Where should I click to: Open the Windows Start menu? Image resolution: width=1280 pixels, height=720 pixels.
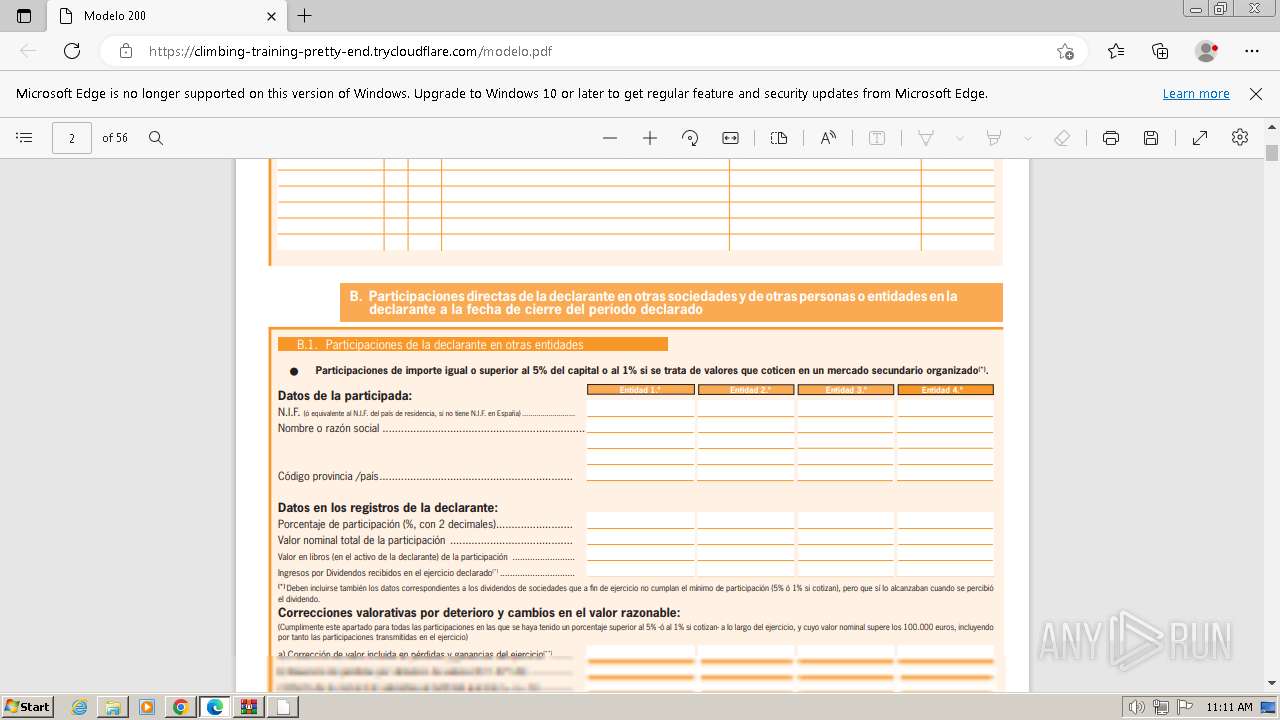click(27, 707)
